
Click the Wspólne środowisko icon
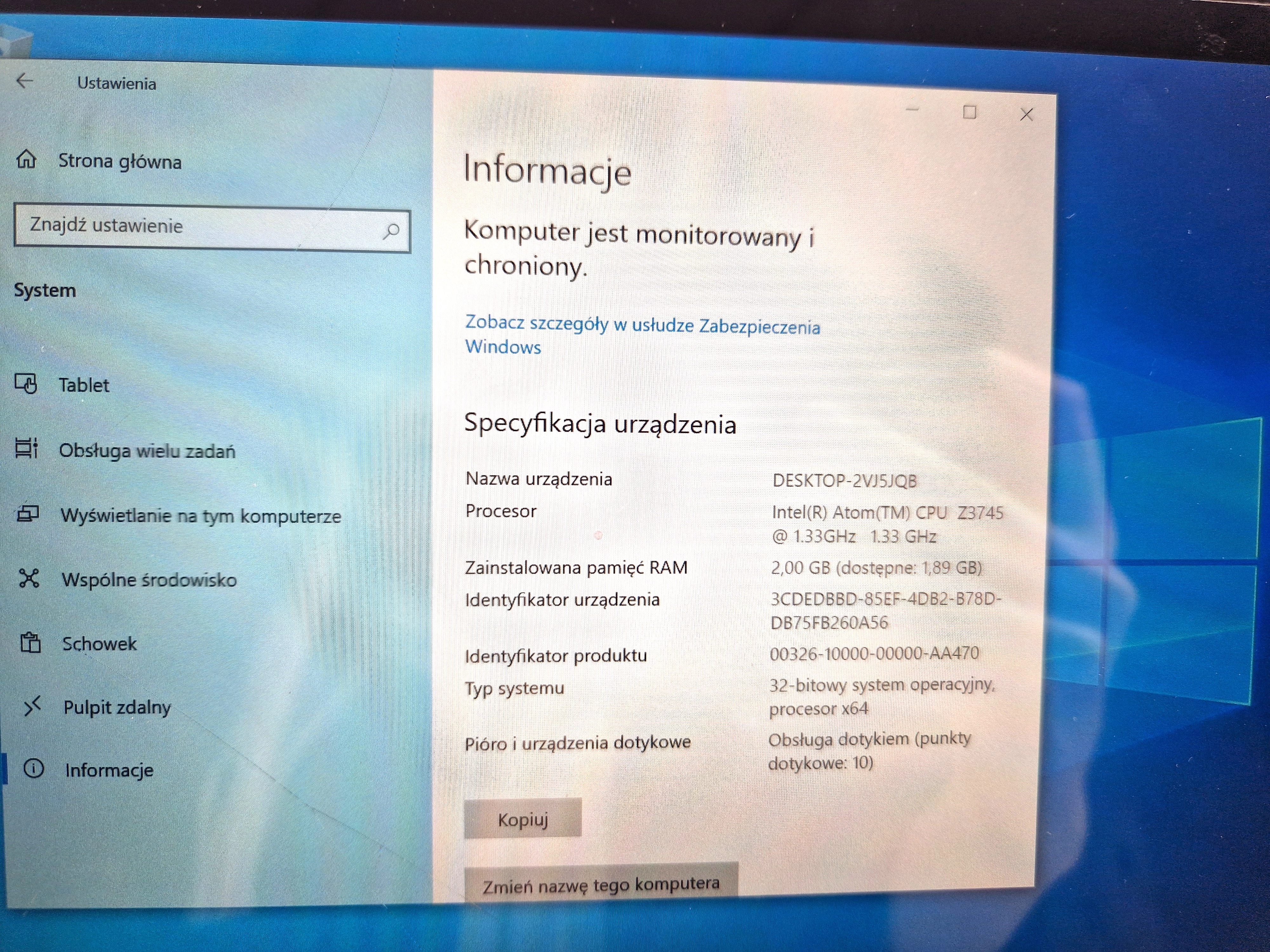(x=29, y=578)
